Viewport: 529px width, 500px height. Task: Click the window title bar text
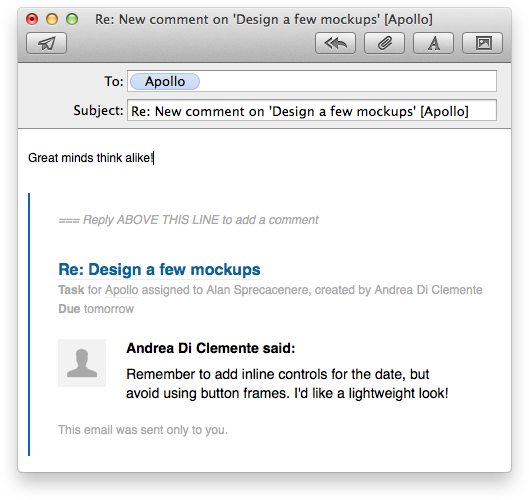264,20
